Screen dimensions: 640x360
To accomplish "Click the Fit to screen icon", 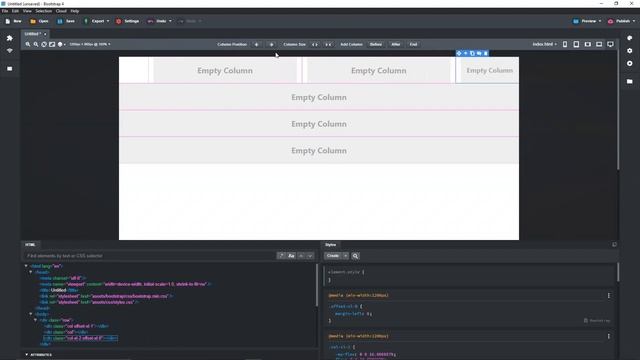I will coord(52,44).
